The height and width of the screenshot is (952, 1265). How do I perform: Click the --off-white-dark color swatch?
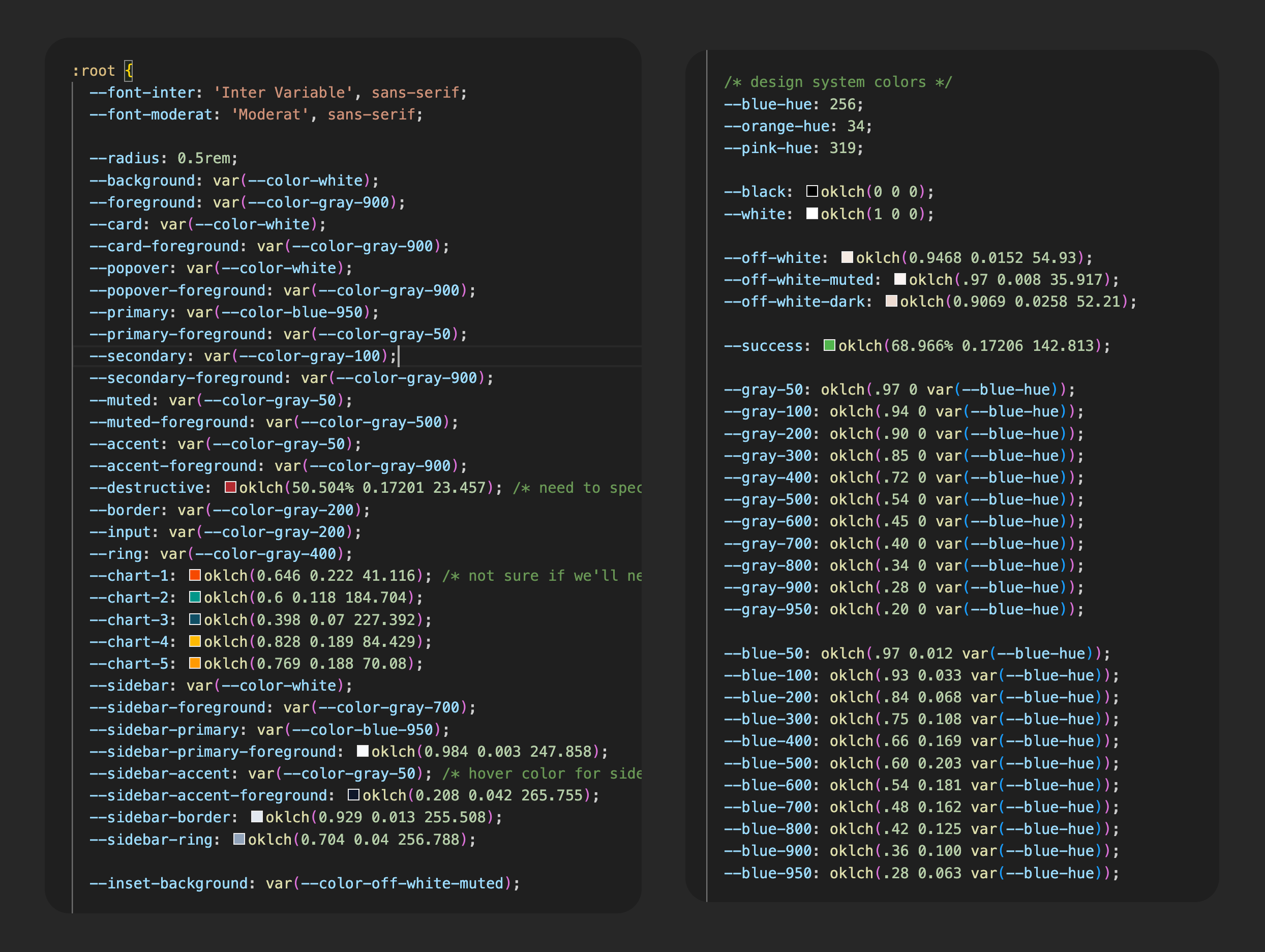(891, 301)
